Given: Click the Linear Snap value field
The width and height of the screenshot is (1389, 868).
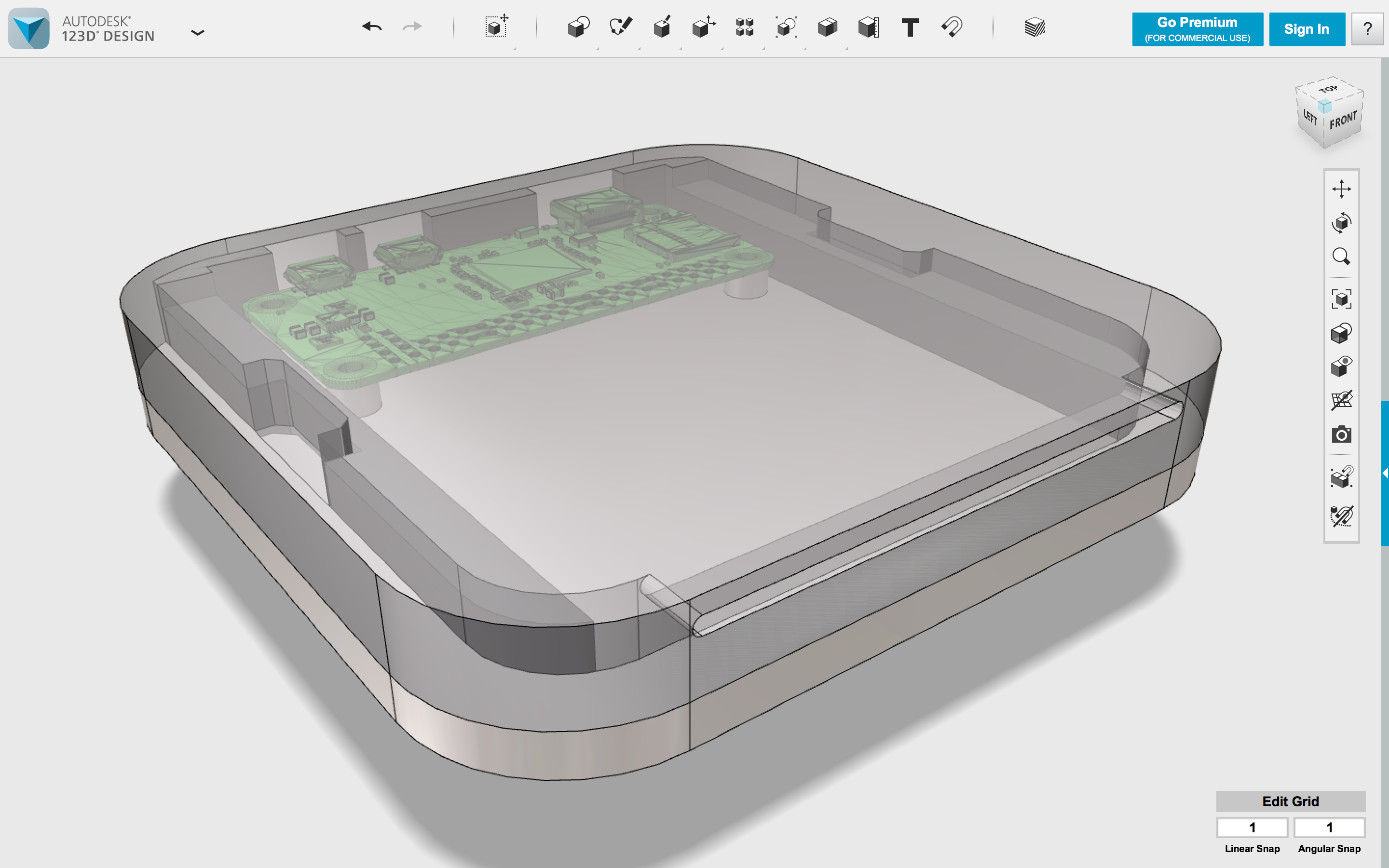Looking at the screenshot, I should click(x=1253, y=827).
